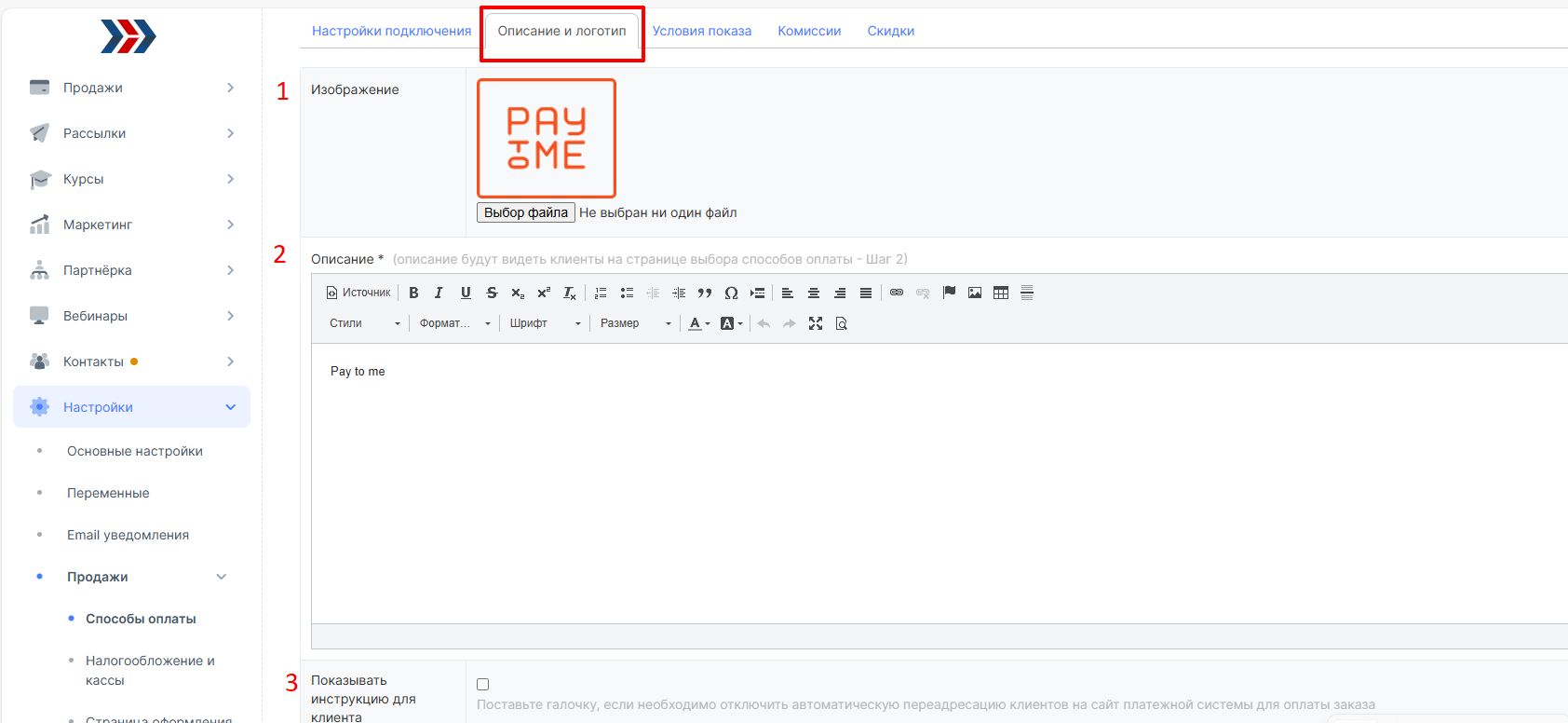
Task: Remove text formatting with Tx icon
Action: 570,293
